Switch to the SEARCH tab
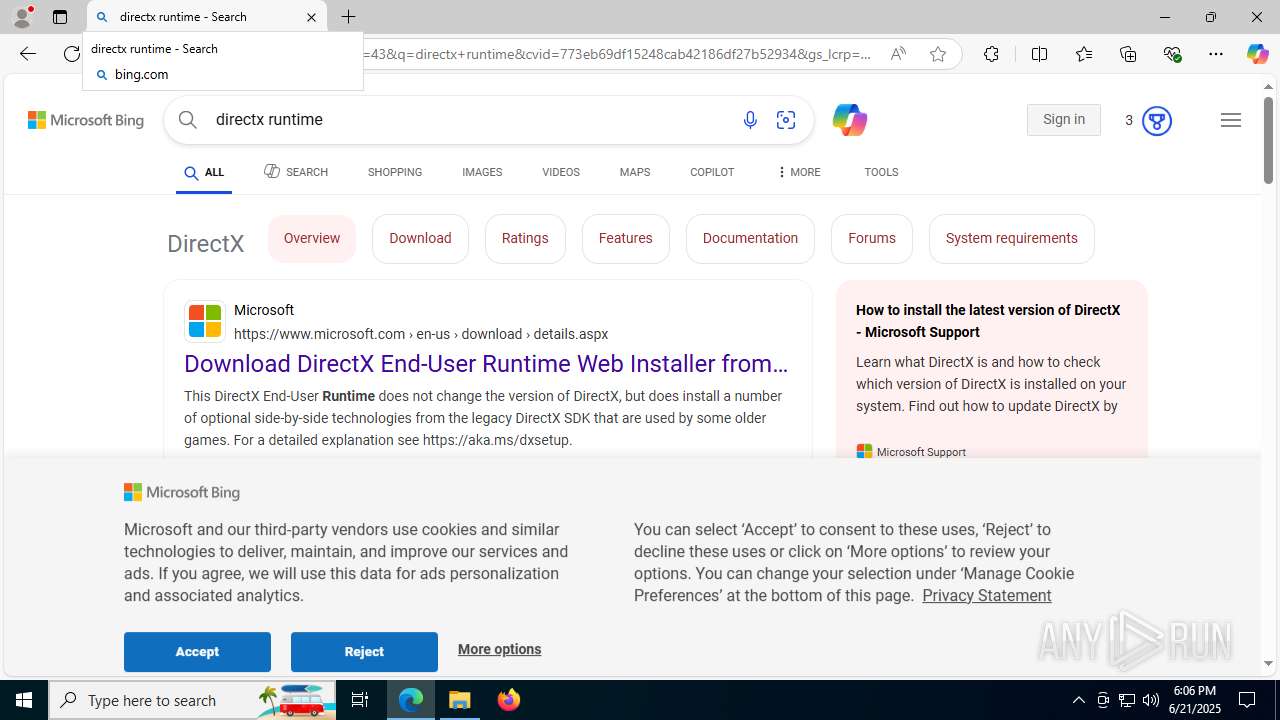This screenshot has width=1280, height=720. pyautogui.click(x=296, y=172)
